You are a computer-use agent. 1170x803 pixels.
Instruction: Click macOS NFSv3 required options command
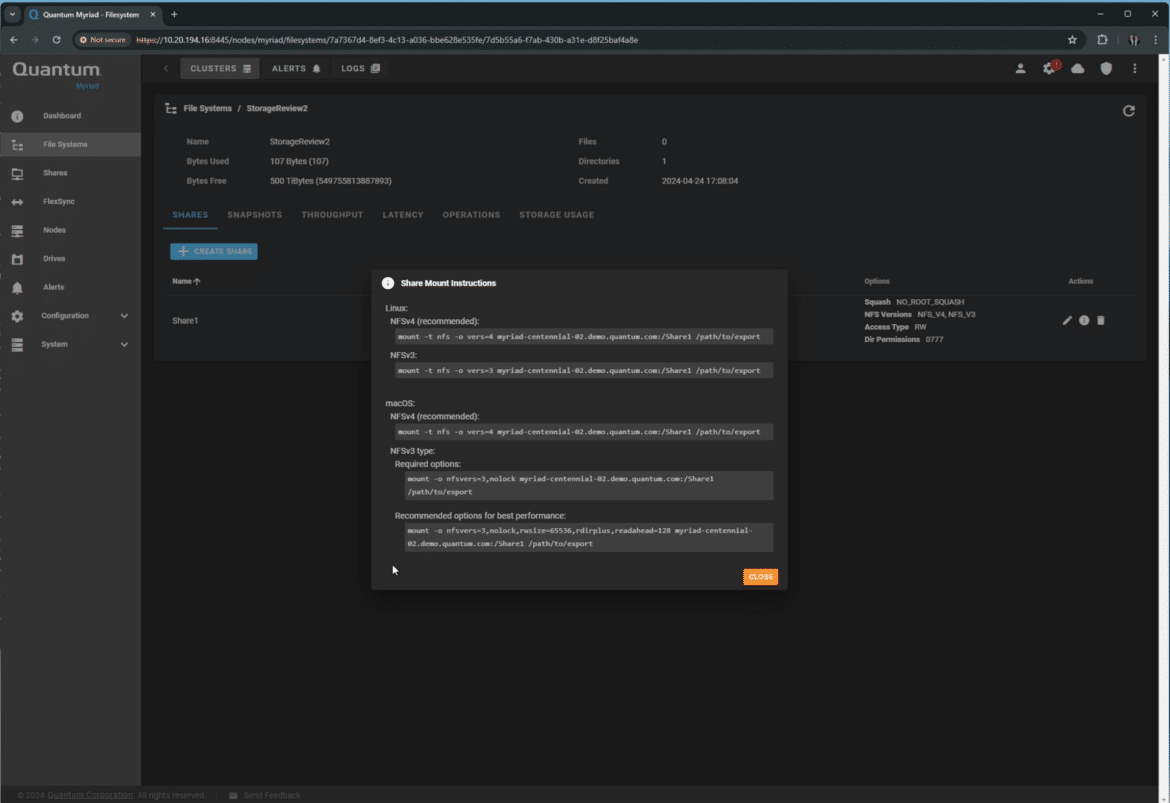589,486
